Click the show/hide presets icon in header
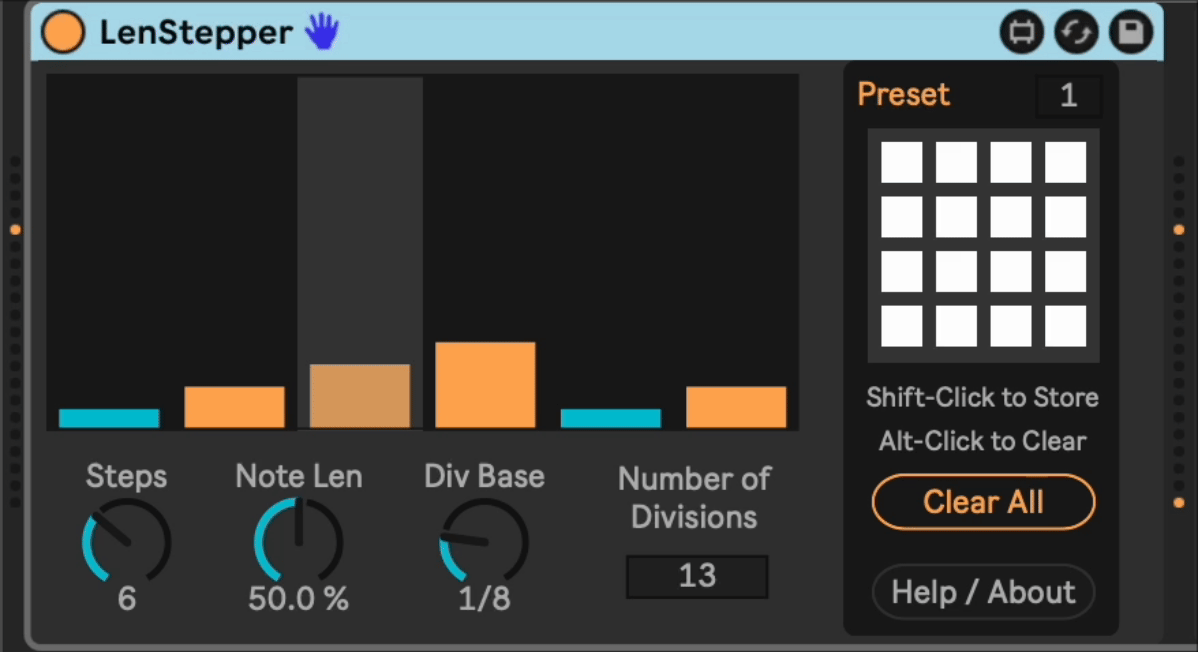Image resolution: width=1198 pixels, height=652 pixels. click(1021, 33)
